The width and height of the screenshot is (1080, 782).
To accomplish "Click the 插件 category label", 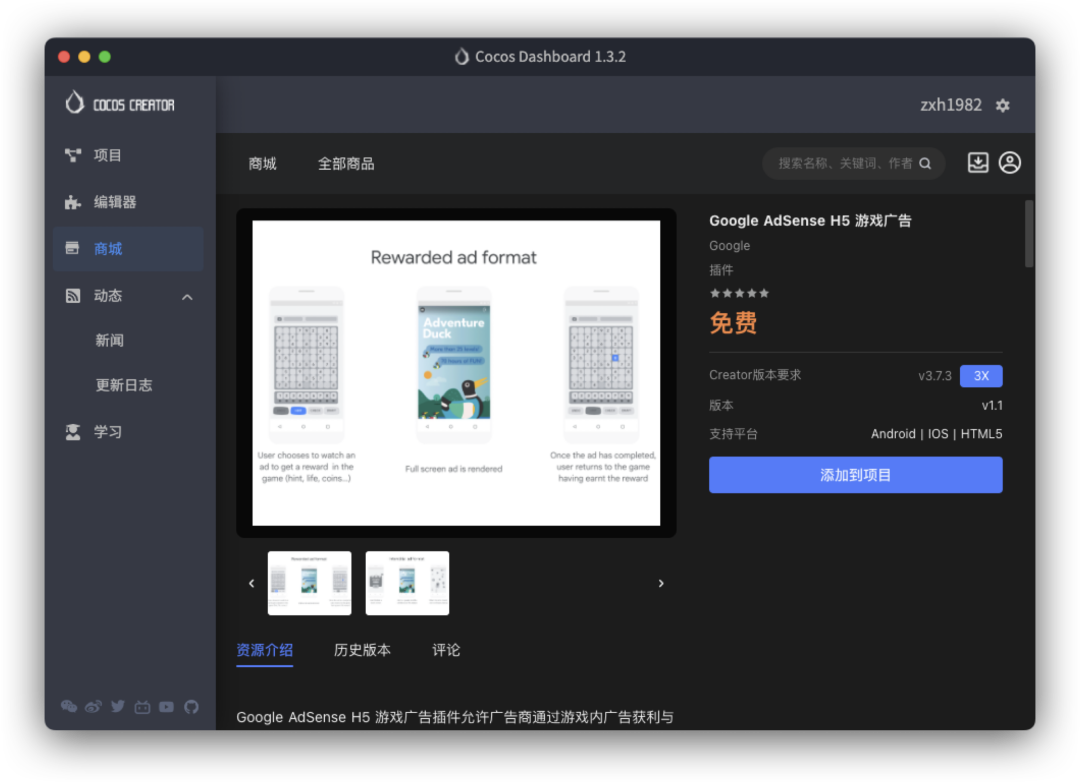I will (x=721, y=270).
